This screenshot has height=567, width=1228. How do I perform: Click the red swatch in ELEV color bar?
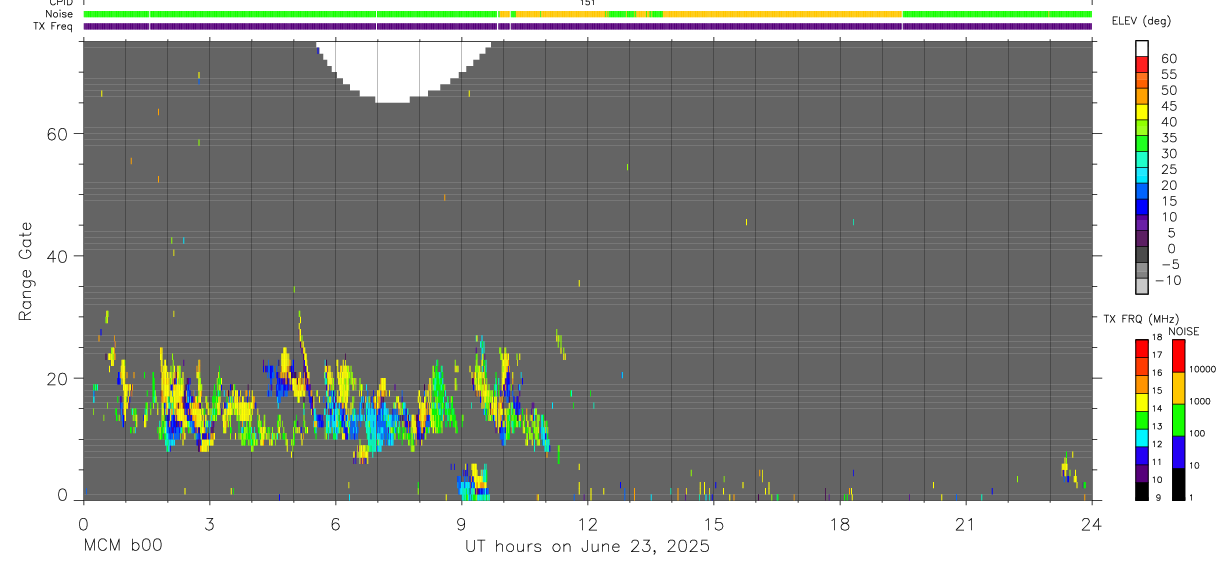tap(1142, 65)
